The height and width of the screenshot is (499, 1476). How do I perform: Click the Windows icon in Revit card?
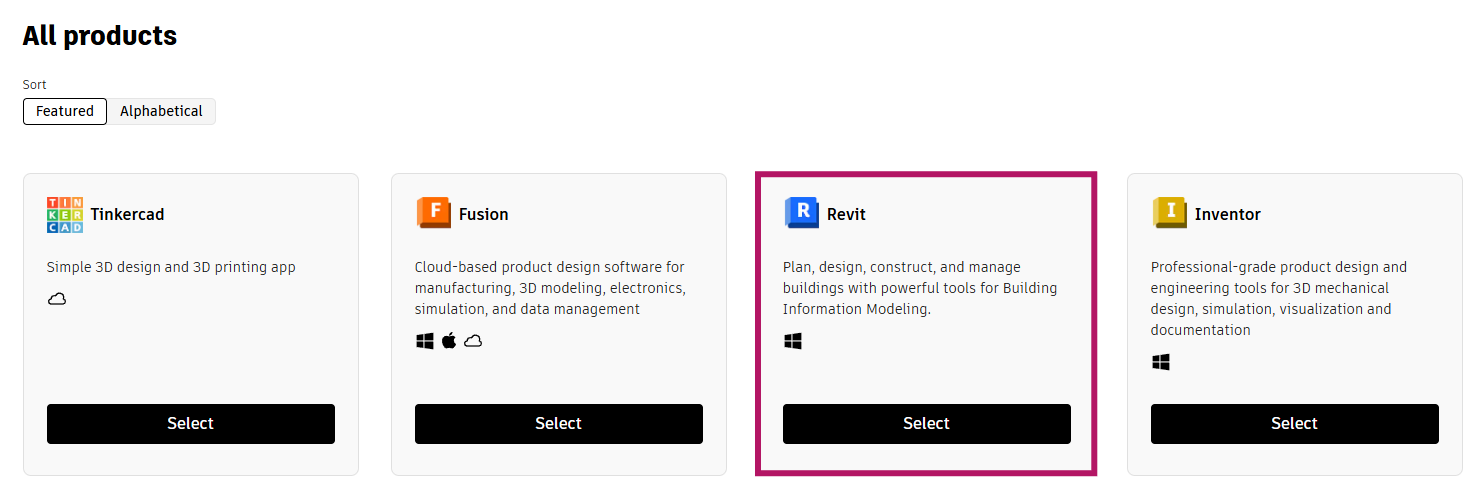click(x=793, y=341)
